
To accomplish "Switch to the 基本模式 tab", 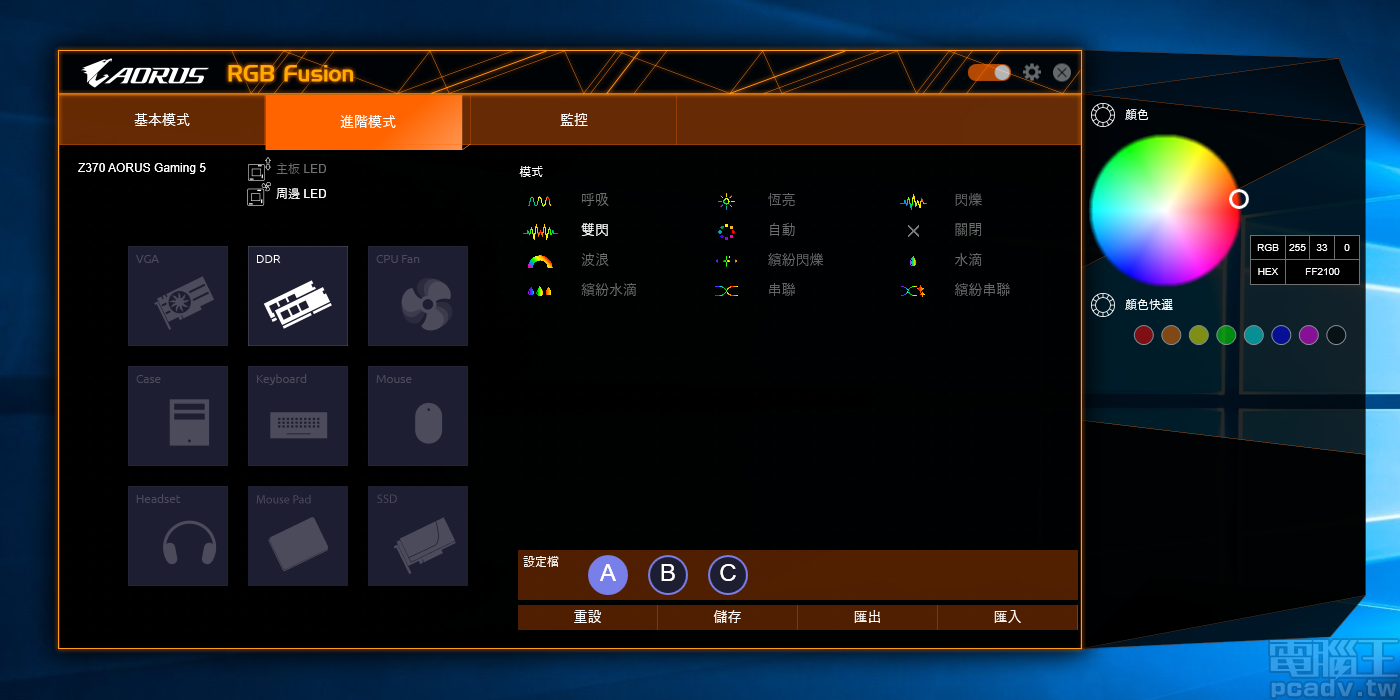I will click(x=162, y=120).
